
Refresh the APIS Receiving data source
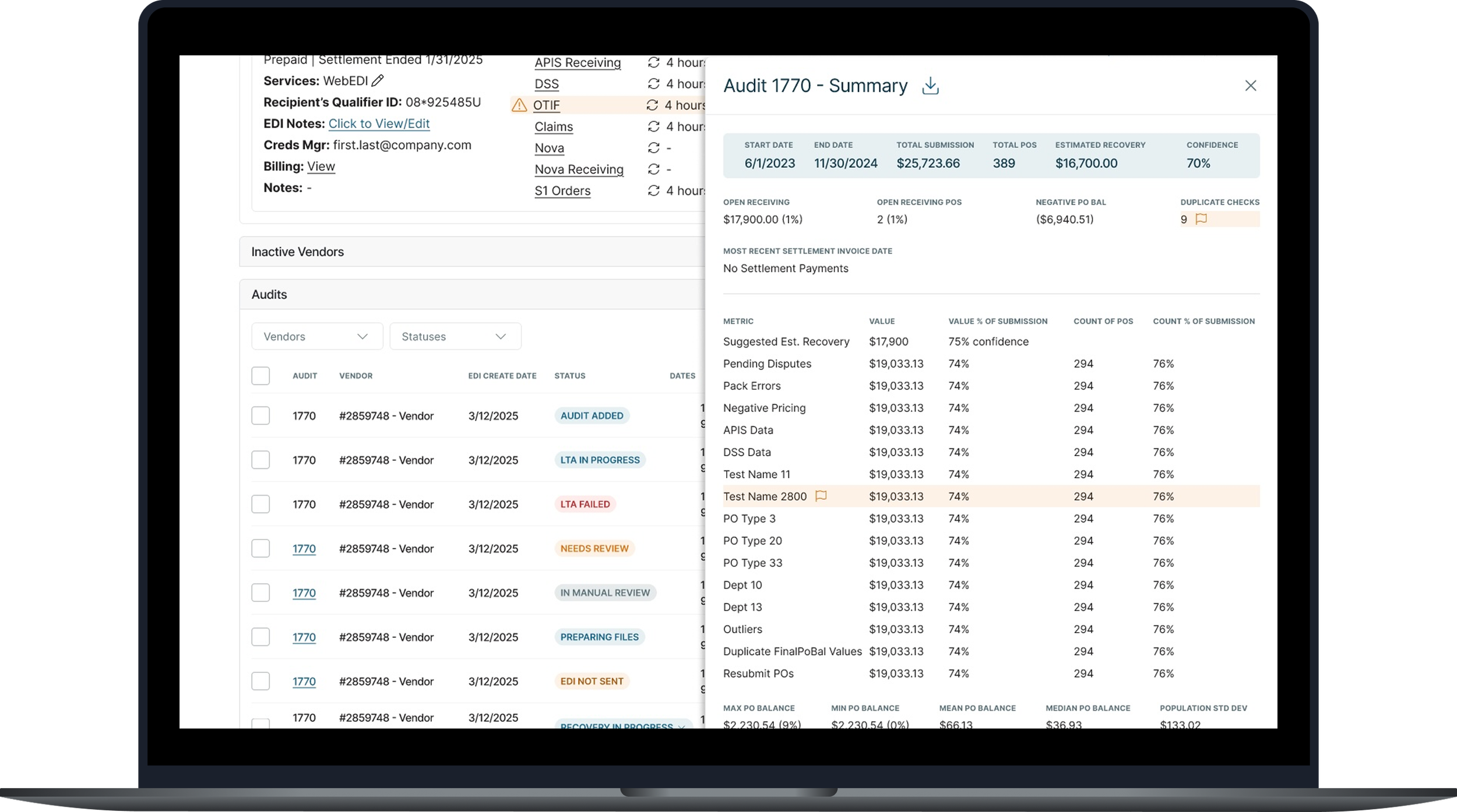click(x=653, y=62)
